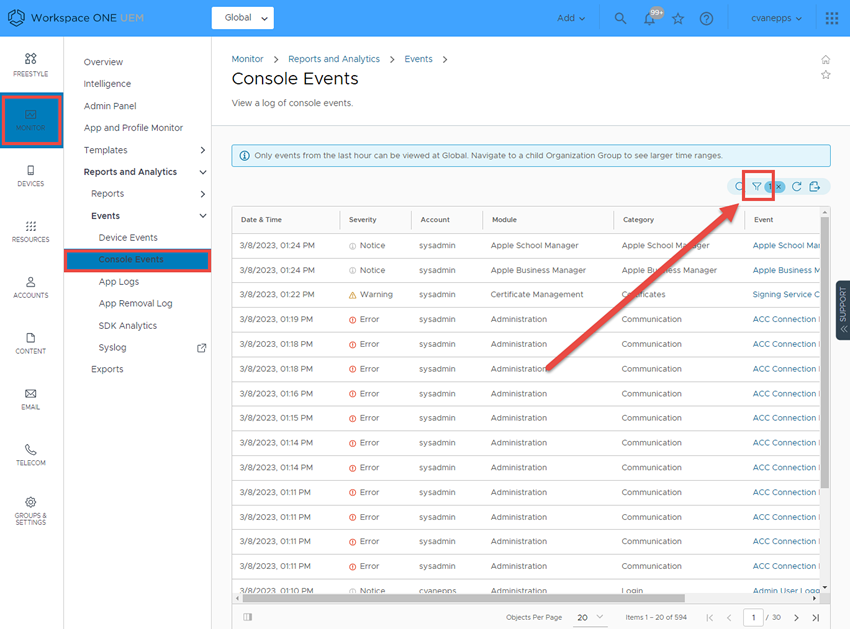
Task: Go to the next page of events
Action: (x=796, y=618)
